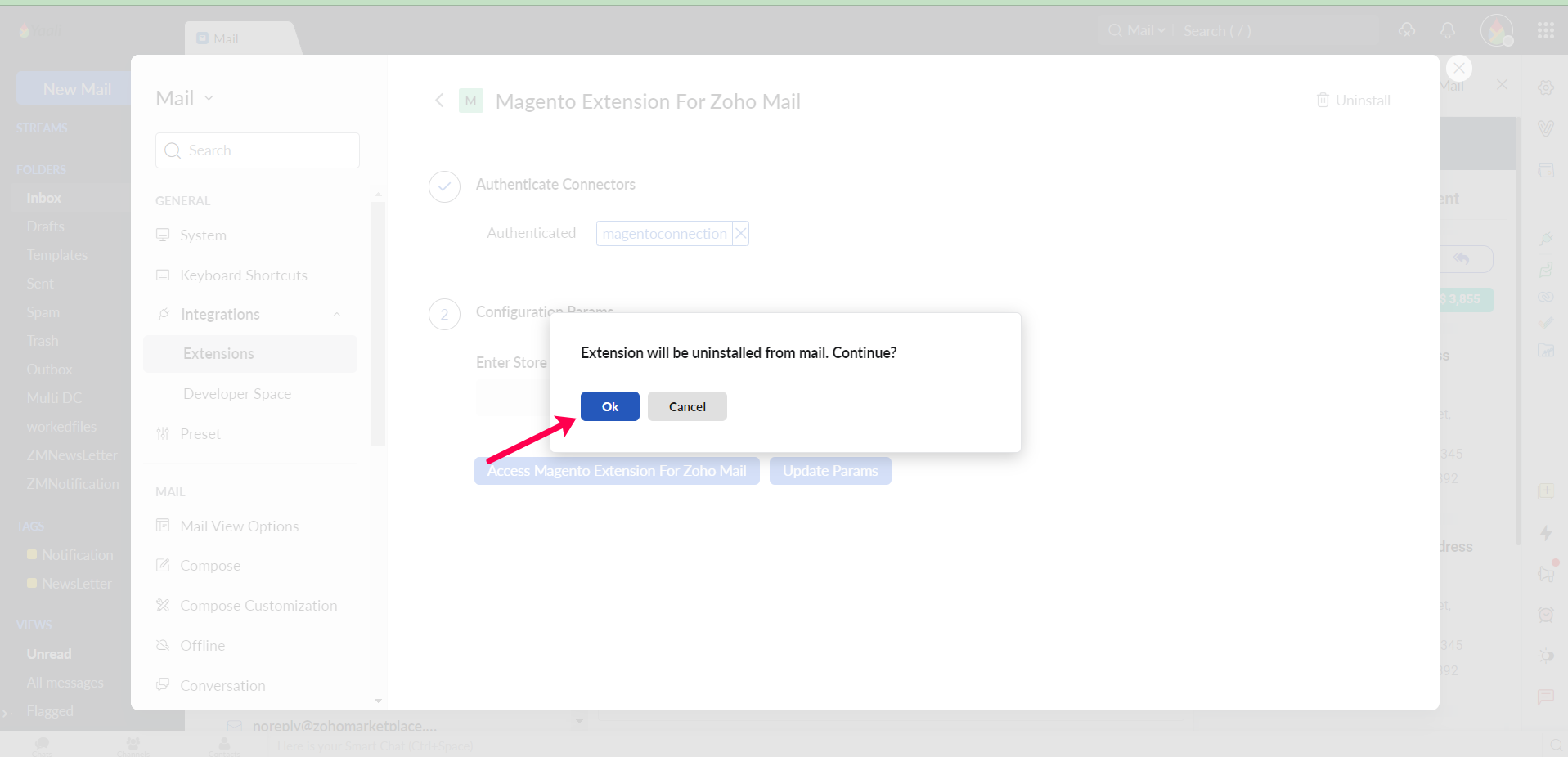Click the settings Search field

257,150
